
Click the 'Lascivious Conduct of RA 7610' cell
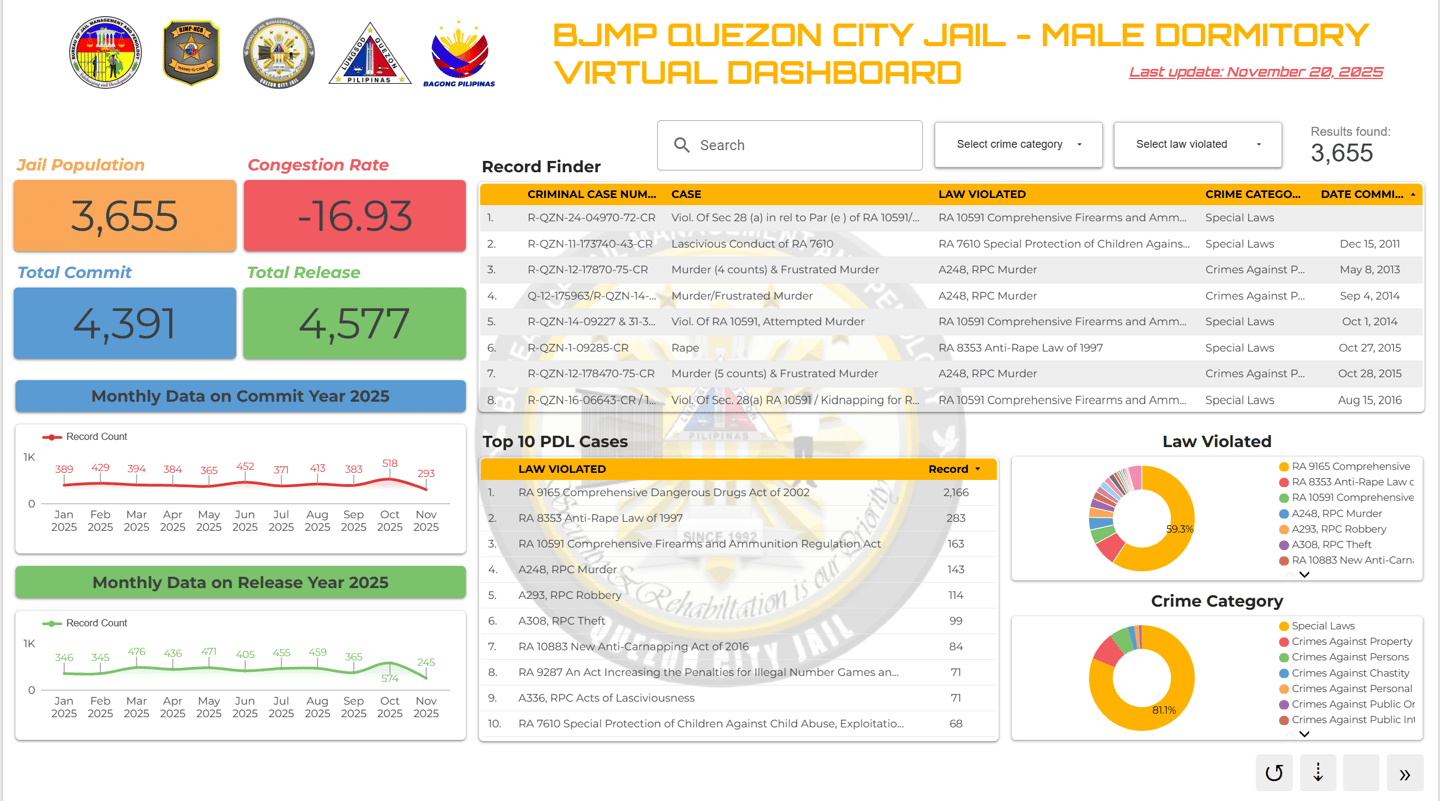[x=752, y=244]
